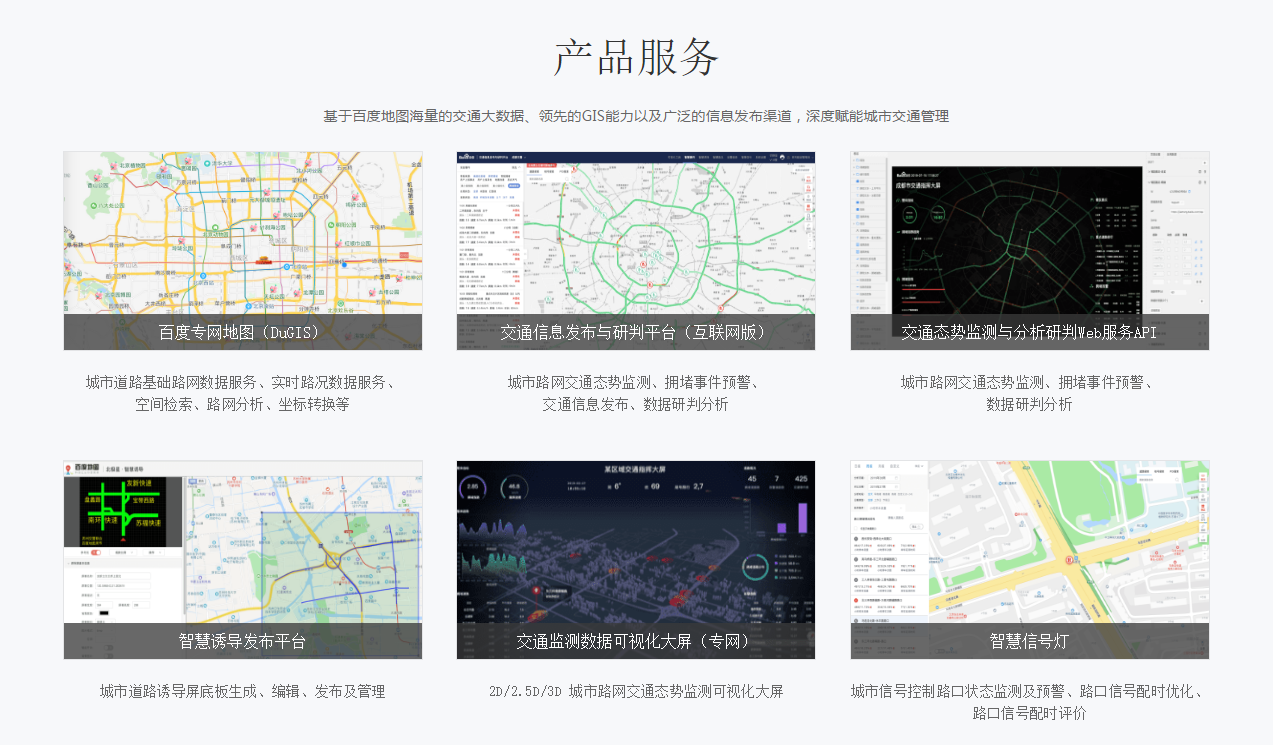Select the 产品服务 heading
The image size is (1273, 745).
point(636,57)
